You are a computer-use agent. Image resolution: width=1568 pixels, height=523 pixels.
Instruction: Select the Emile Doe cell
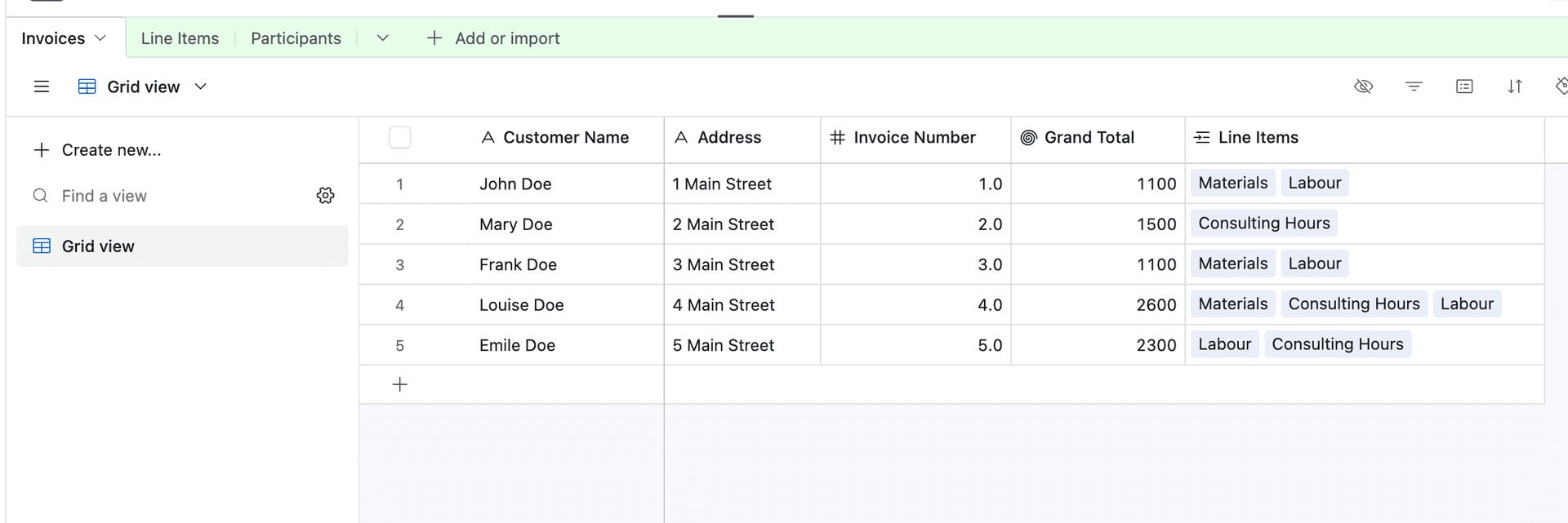pos(568,345)
